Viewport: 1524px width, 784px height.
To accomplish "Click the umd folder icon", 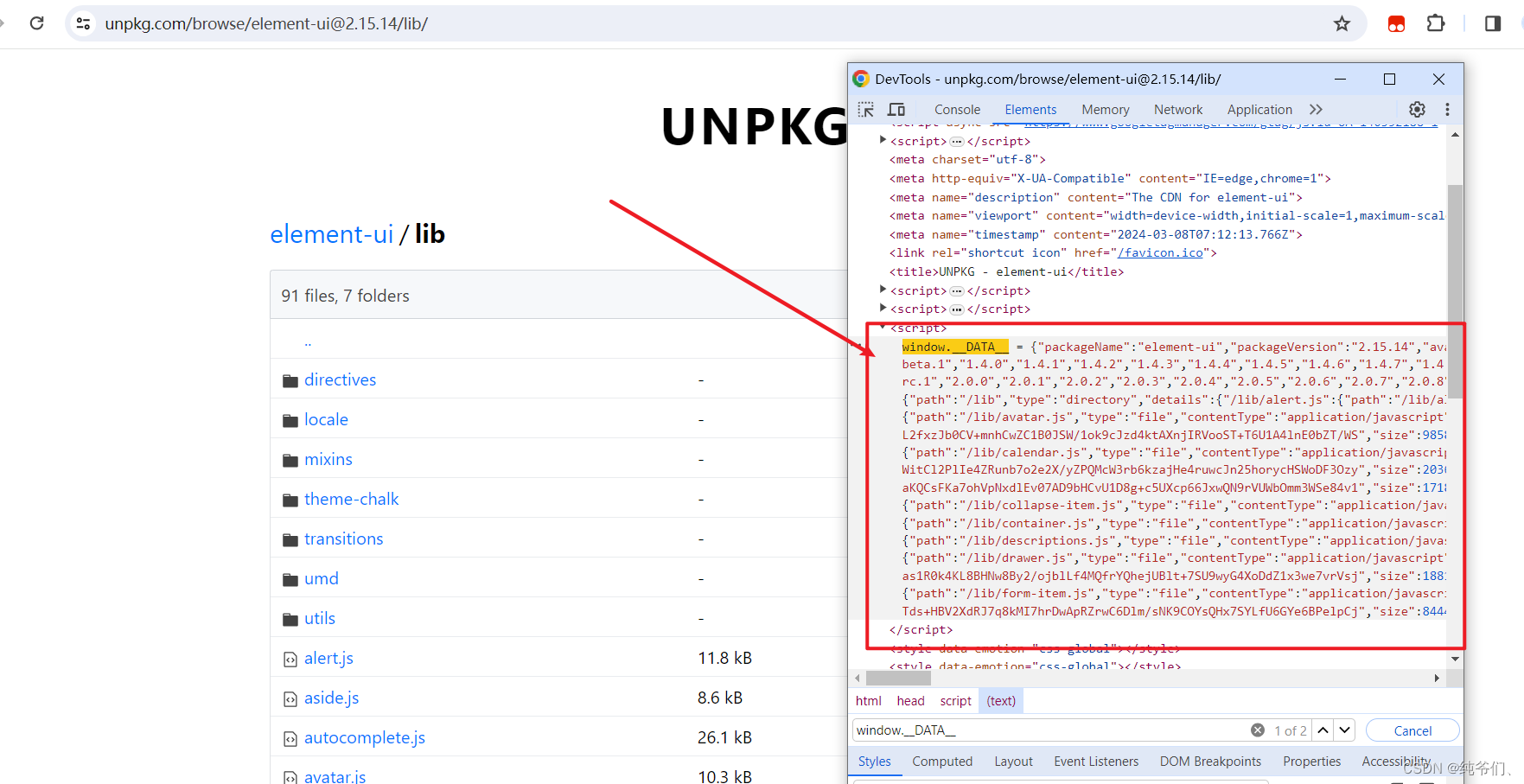I will [290, 580].
